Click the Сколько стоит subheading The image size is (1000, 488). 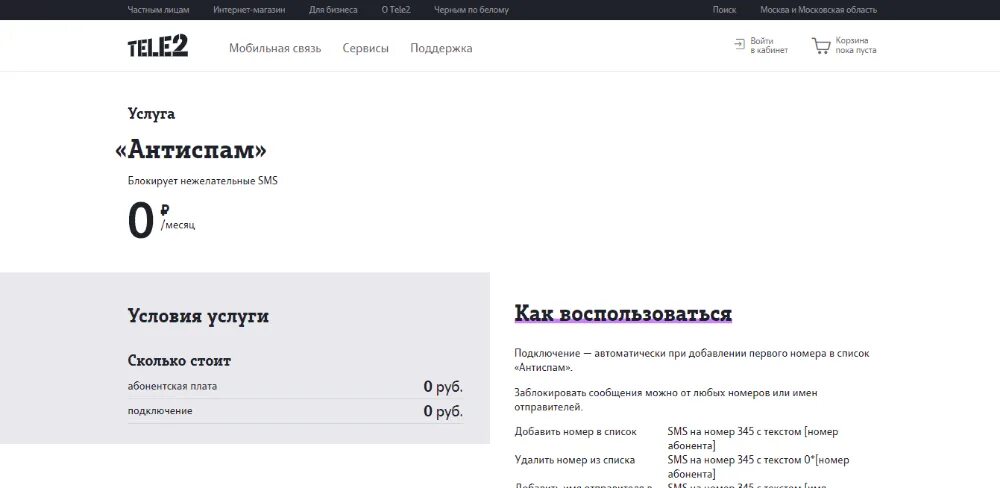coord(179,361)
